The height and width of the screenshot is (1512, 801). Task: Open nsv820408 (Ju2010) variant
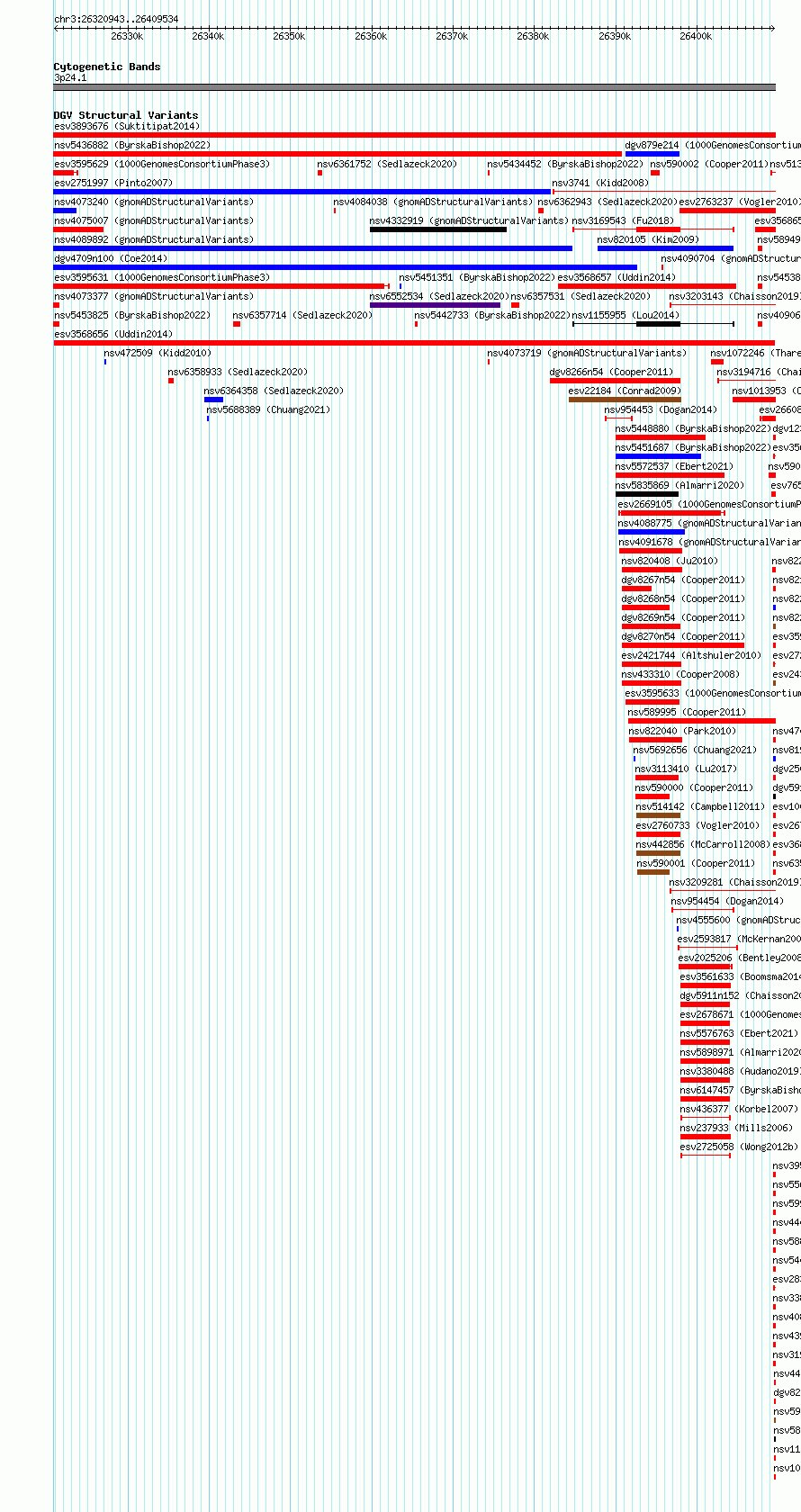tap(670, 562)
